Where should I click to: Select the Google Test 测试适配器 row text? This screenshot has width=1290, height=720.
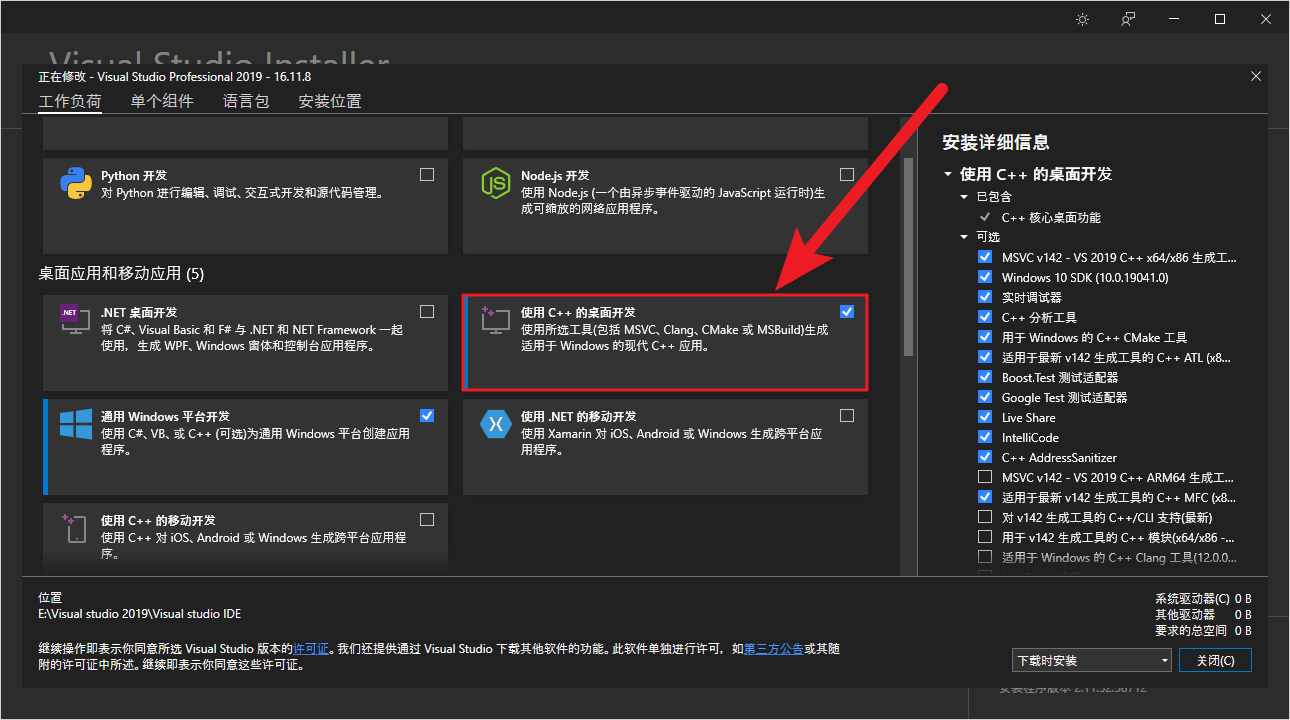(x=1064, y=397)
